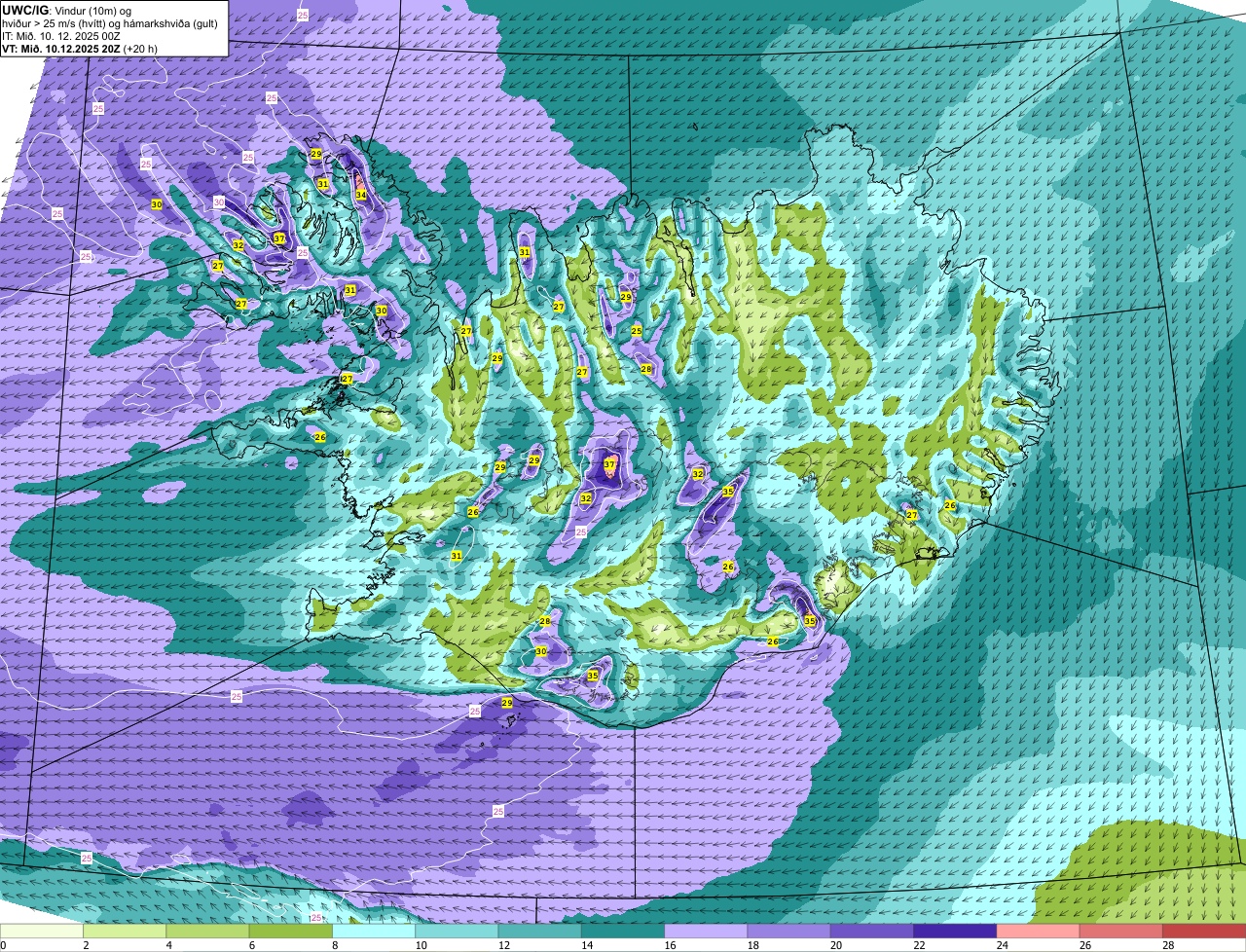The width and height of the screenshot is (1246, 952).
Task: Click the lavender 16–18 m/s legend swatch
Action: [706, 931]
